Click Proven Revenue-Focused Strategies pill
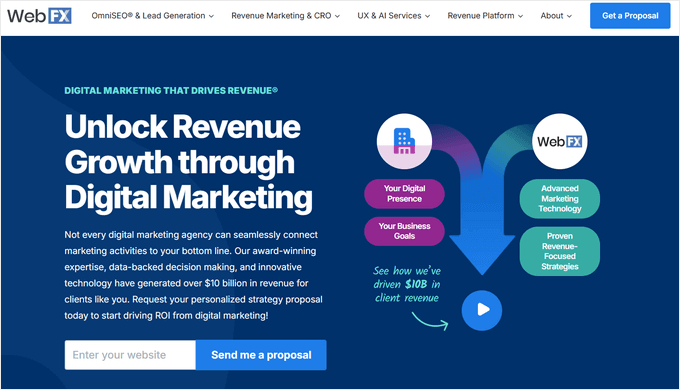Image resolution: width=680 pixels, height=390 pixels. point(559,251)
